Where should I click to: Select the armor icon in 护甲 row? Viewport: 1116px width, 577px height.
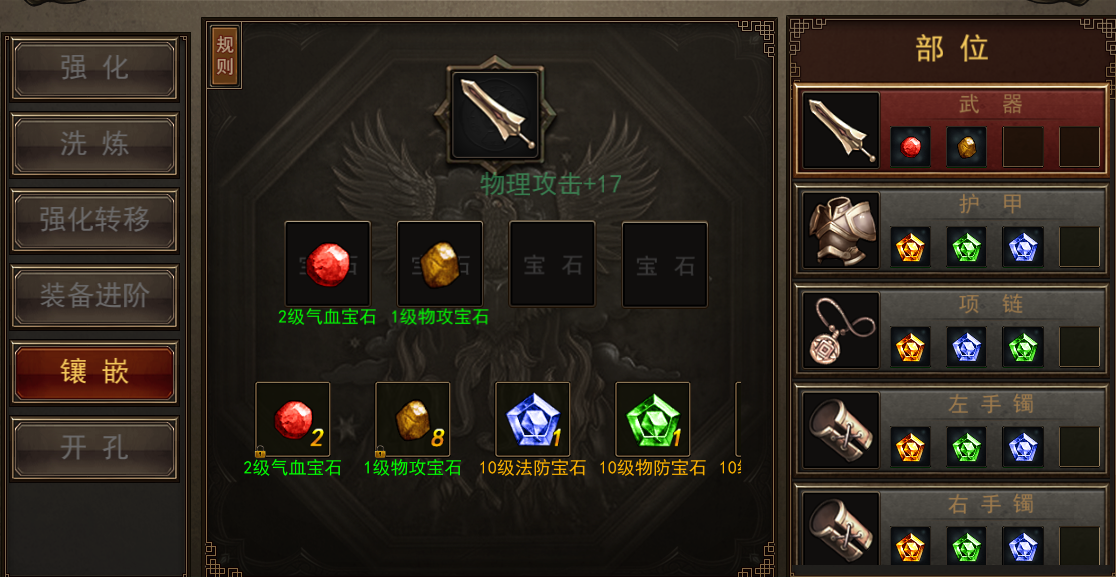tap(841, 231)
